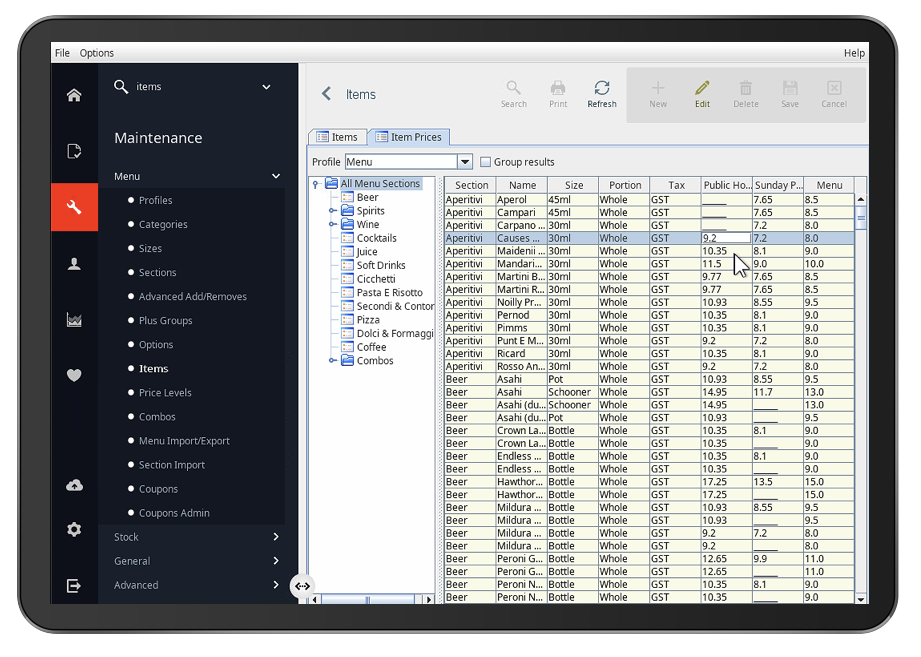This screenshot has width=921, height=657.
Task: Click the heart loyalty sidebar icon
Action: point(74,375)
